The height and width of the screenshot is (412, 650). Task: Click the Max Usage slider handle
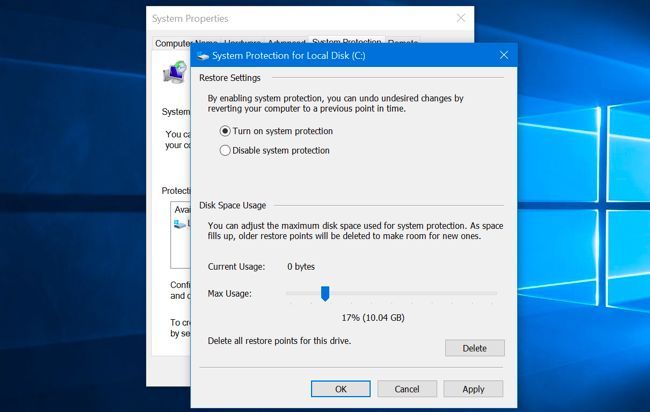tap(325, 293)
